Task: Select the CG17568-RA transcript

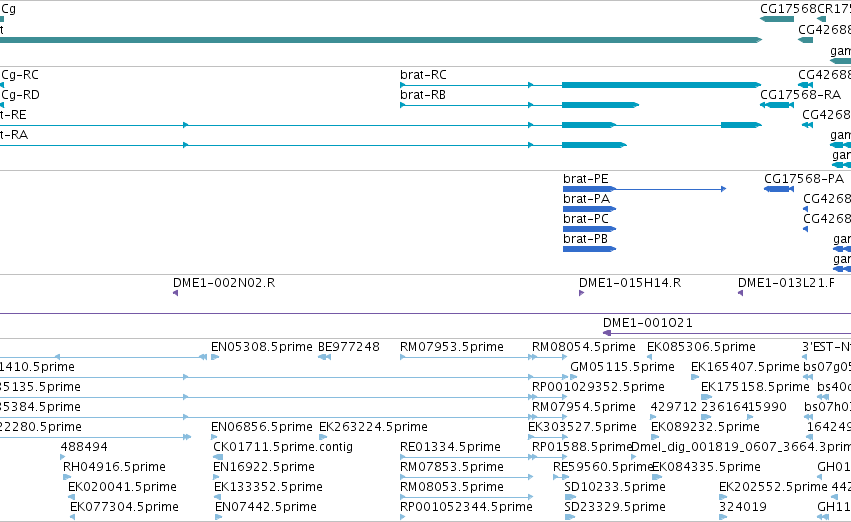Action: click(x=777, y=105)
